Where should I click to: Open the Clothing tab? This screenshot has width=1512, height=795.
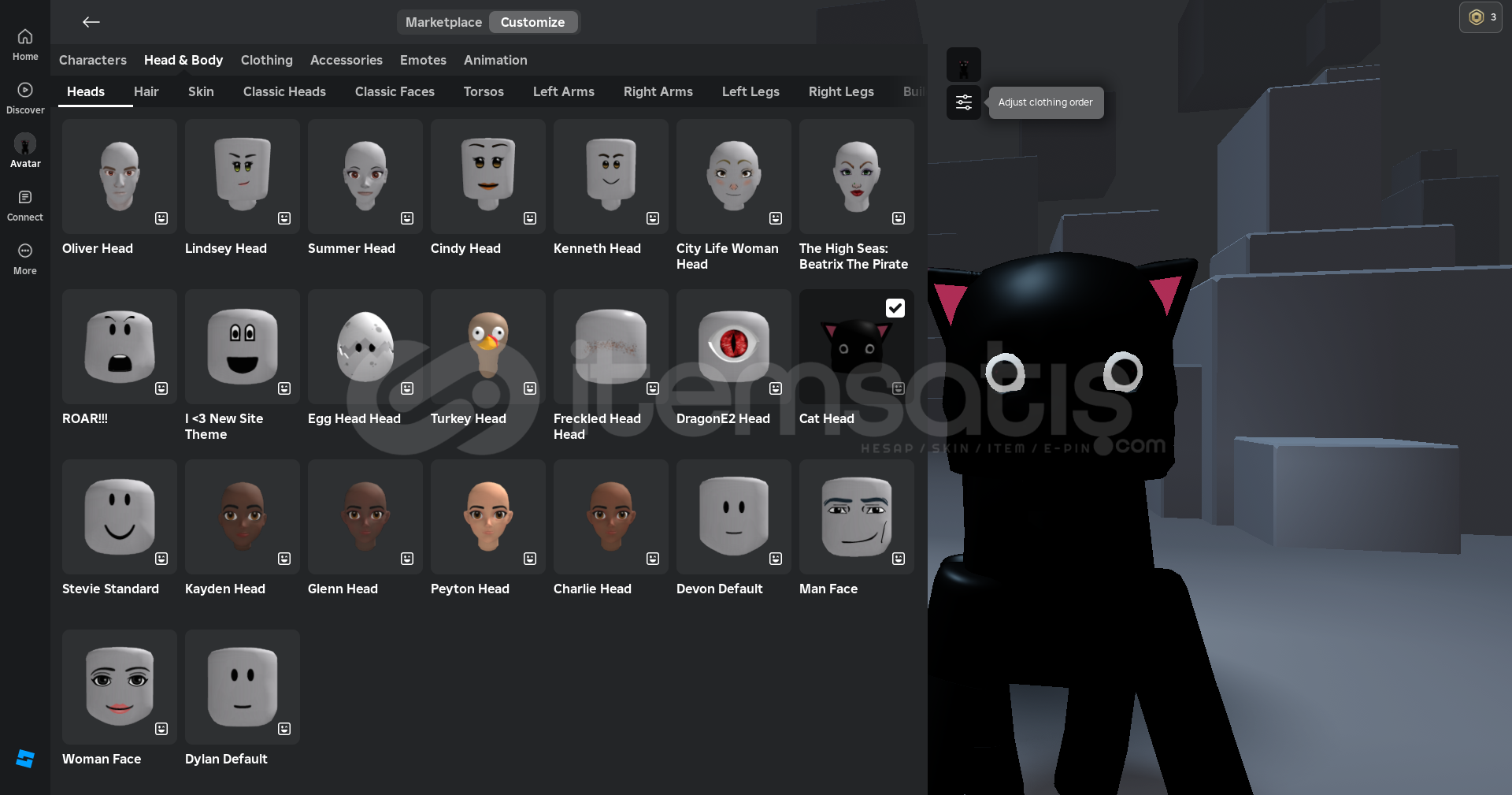coord(267,60)
